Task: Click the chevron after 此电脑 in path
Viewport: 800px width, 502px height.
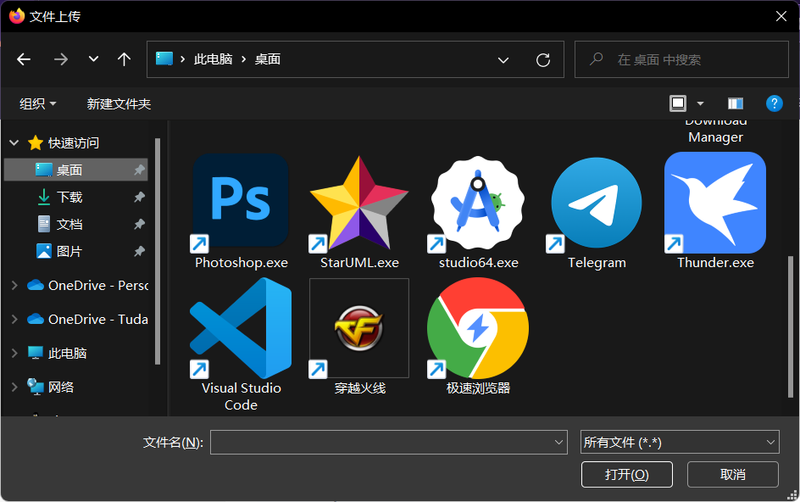Action: pos(243,59)
